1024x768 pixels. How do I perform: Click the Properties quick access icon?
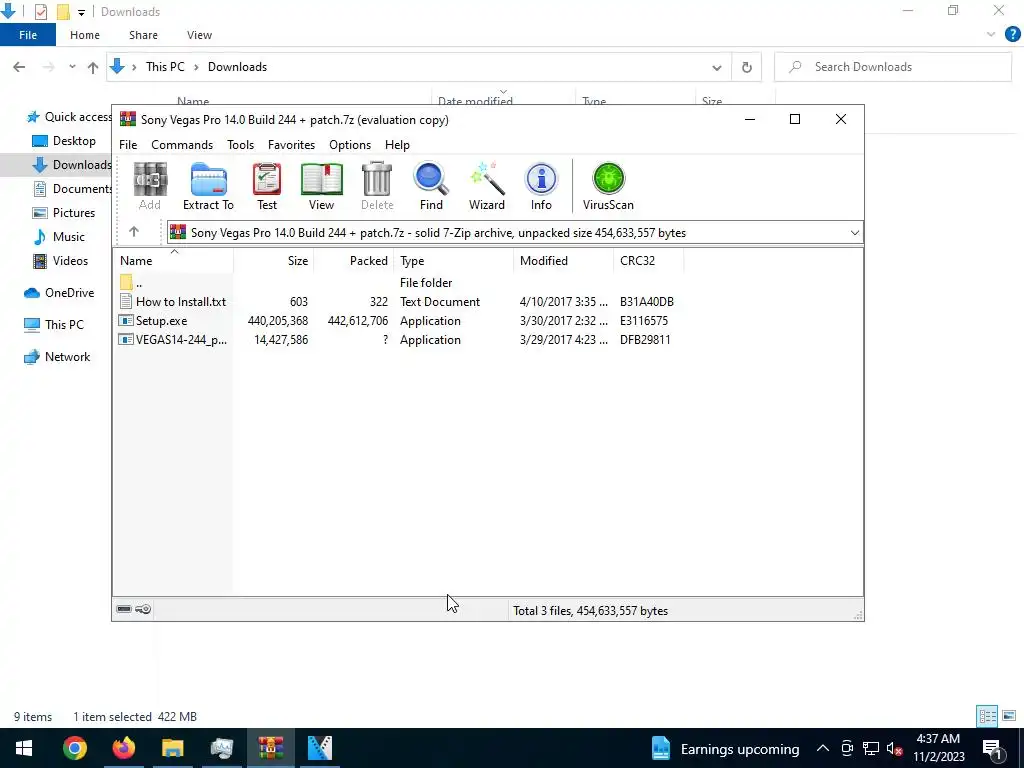[40, 12]
